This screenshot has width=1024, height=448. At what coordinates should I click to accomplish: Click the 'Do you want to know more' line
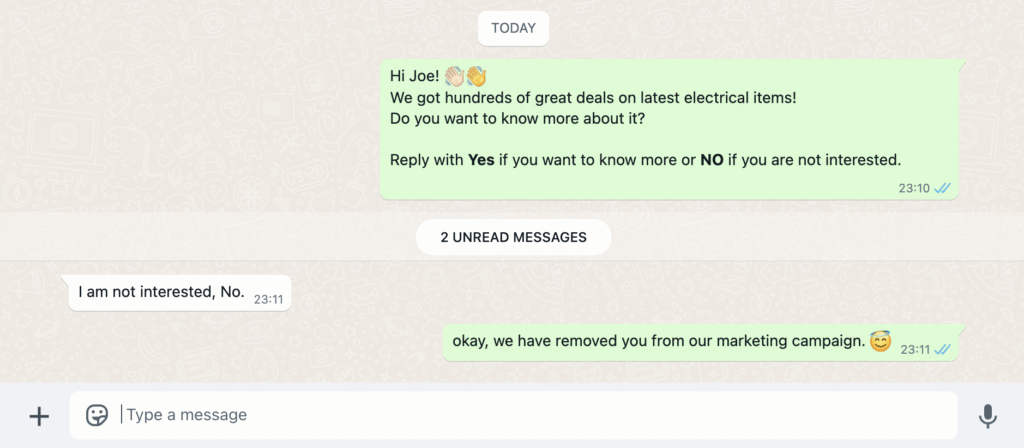517,120
